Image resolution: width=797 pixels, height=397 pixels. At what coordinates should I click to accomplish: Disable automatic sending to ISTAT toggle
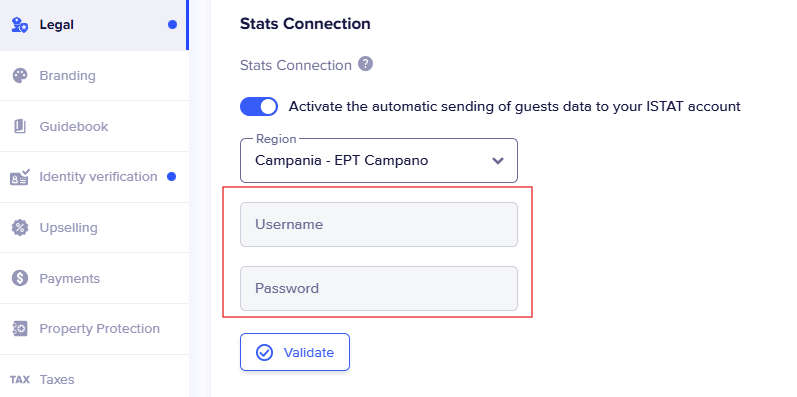259,107
